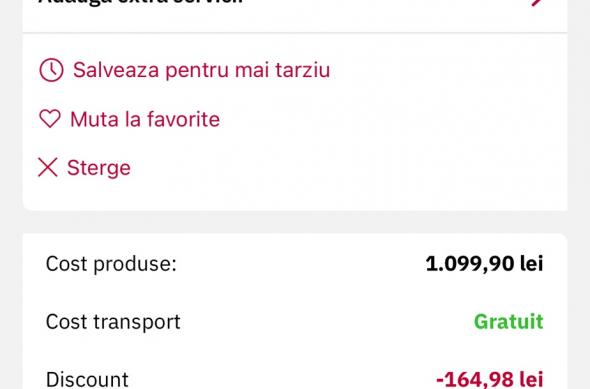Viewport: 590px width, 389px height.
Task: Tap the word 'tarziu' in save option
Action: pos(303,70)
